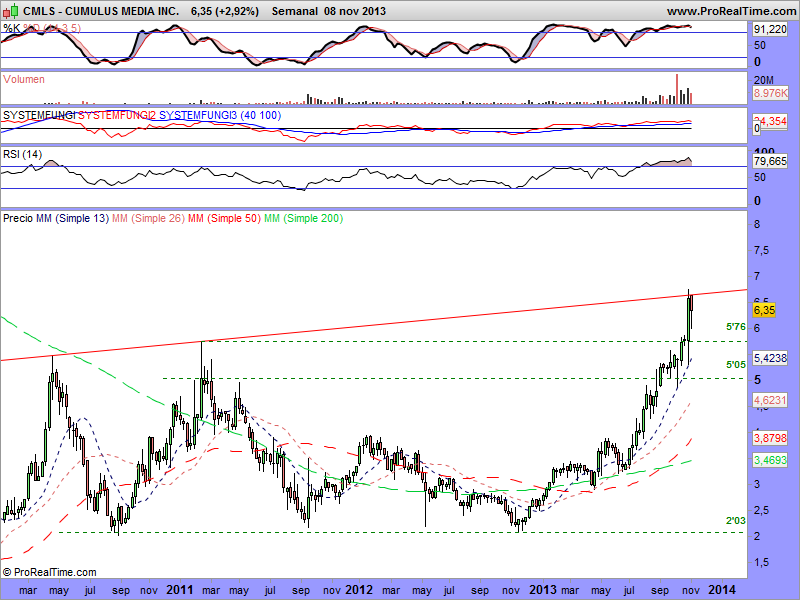Click the 2'03 support level label
Viewport: 800px width, 600px height.
tap(736, 521)
